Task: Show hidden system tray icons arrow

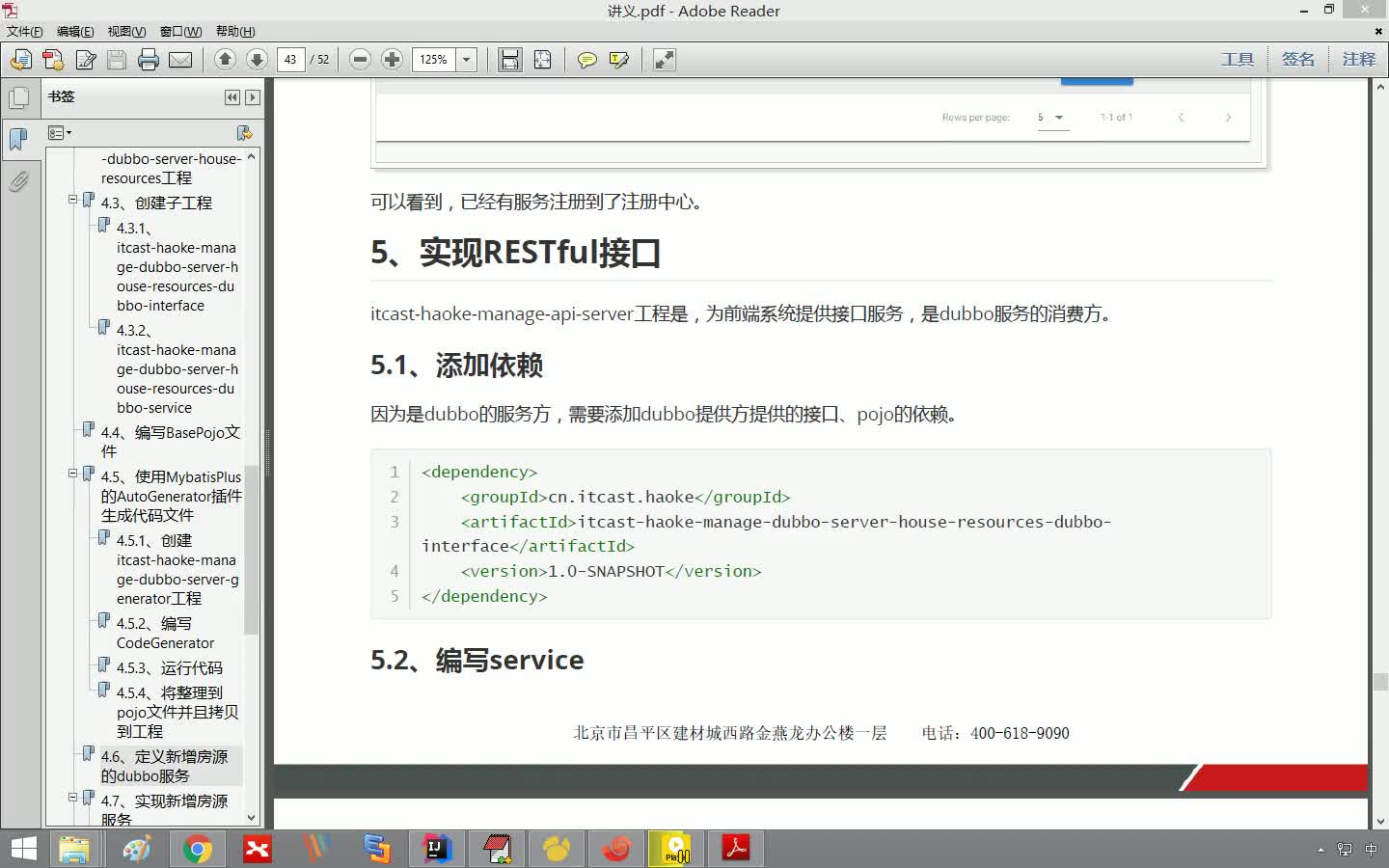Action: click(x=1321, y=850)
